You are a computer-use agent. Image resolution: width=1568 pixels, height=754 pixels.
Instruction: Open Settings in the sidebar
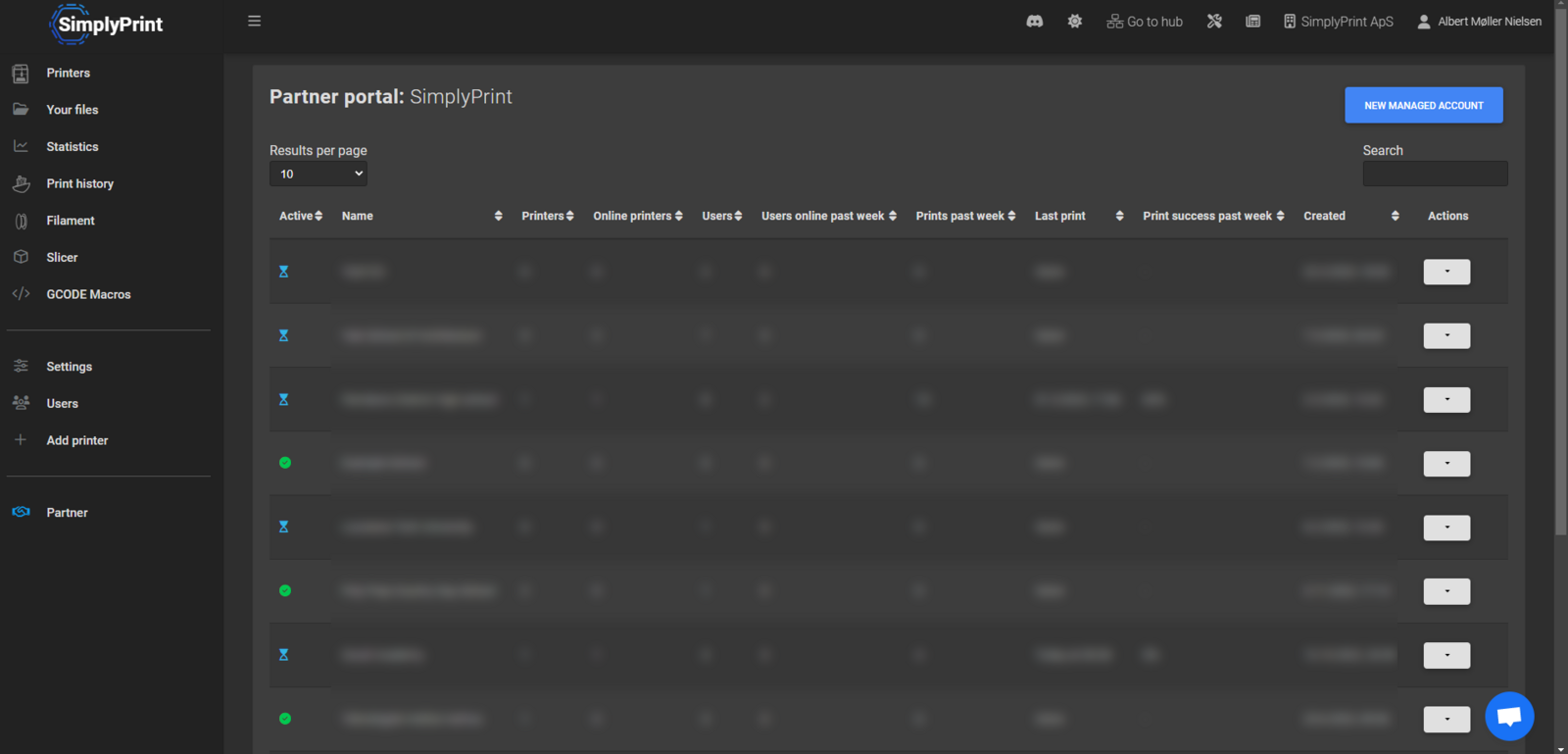70,367
